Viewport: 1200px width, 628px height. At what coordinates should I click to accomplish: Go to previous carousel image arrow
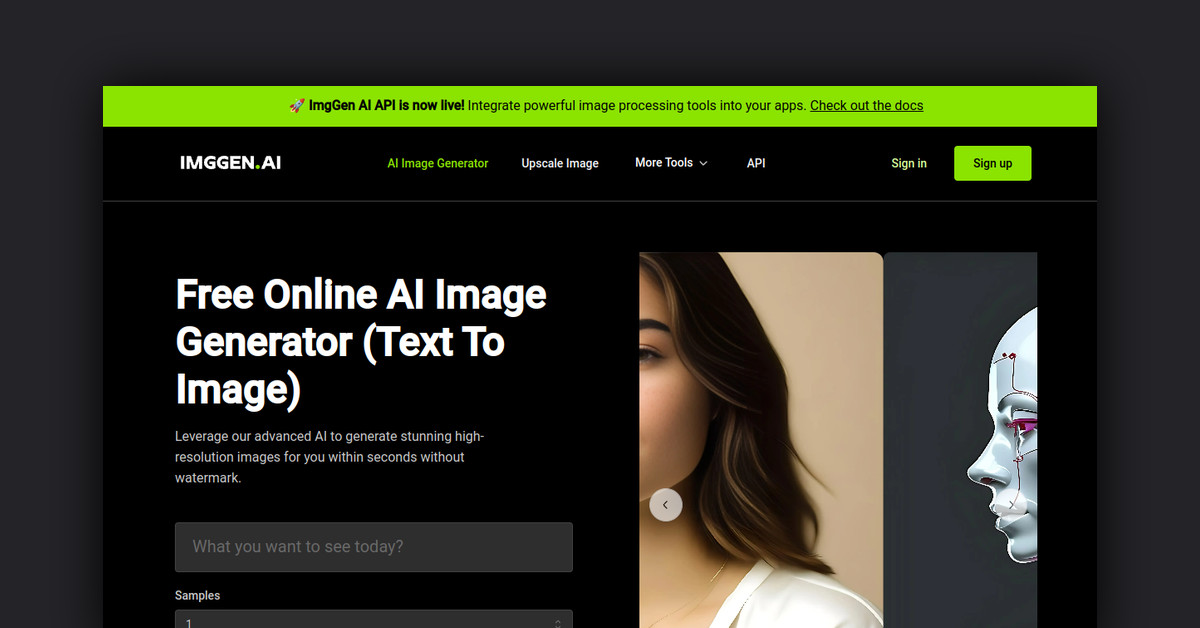pyautogui.click(x=666, y=505)
